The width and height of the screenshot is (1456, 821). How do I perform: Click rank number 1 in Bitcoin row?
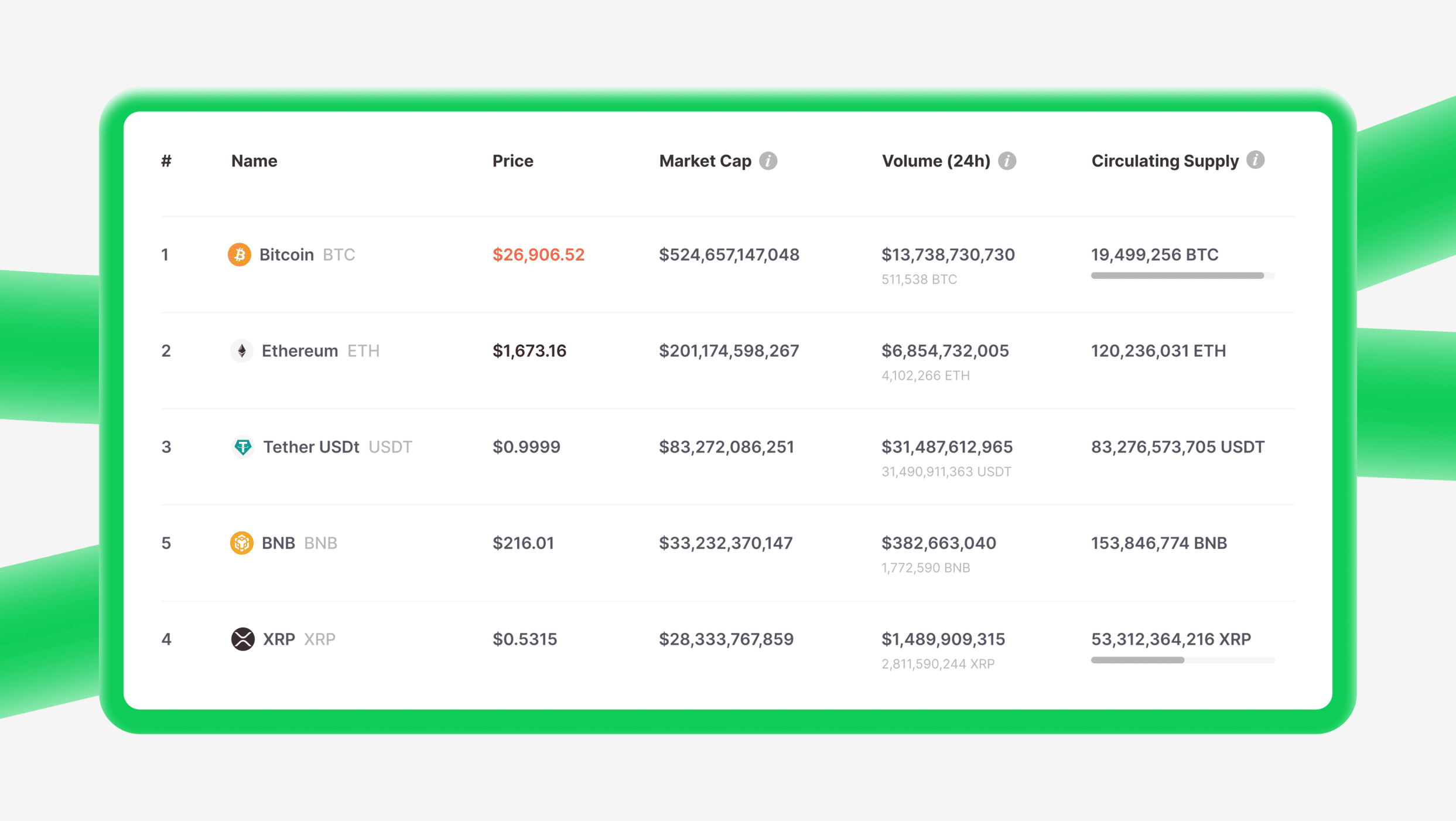(165, 254)
